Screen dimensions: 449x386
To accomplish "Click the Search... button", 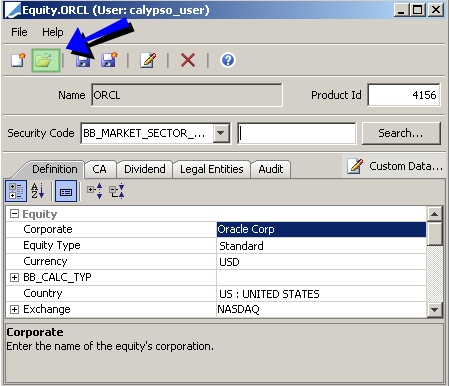I will coord(401,133).
